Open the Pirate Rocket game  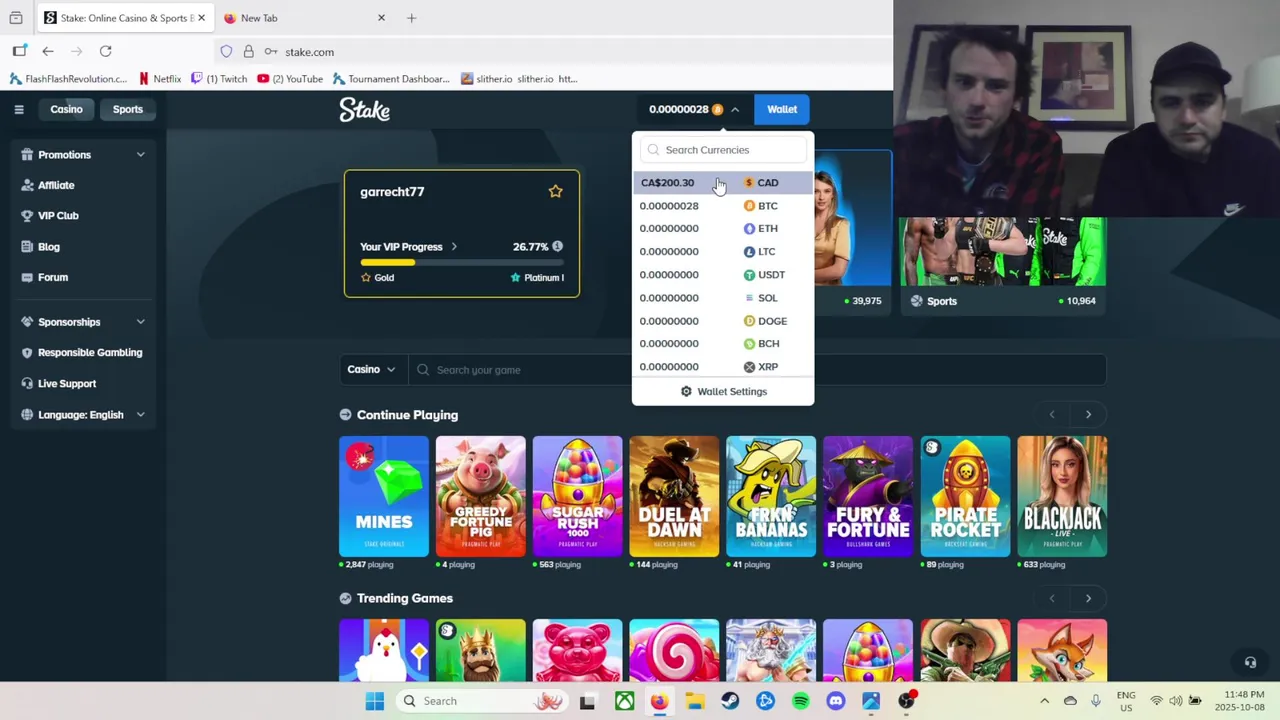(x=965, y=496)
